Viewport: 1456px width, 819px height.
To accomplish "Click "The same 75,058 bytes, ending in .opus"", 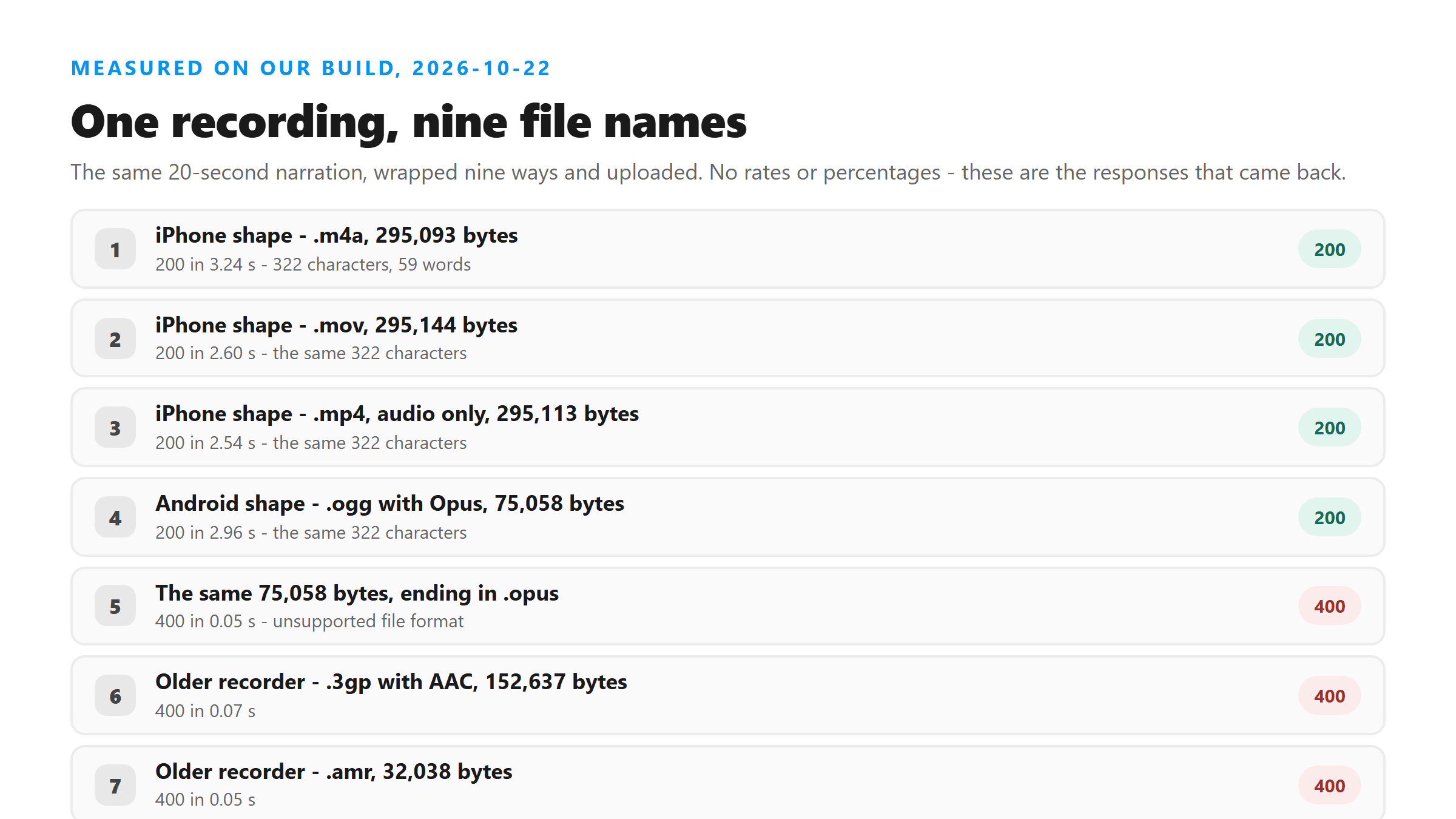I will [357, 593].
